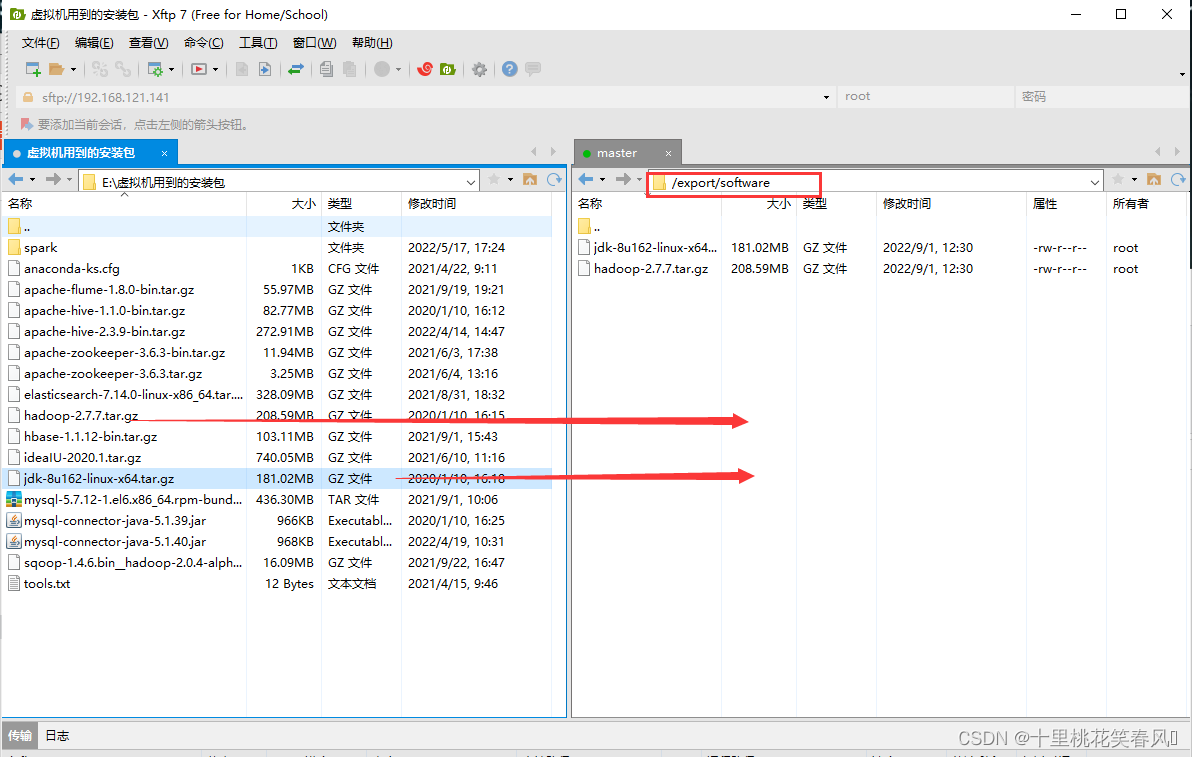This screenshot has height=757, width=1192.
Task: Go back in the local pane
Action: pyautogui.click(x=16, y=179)
